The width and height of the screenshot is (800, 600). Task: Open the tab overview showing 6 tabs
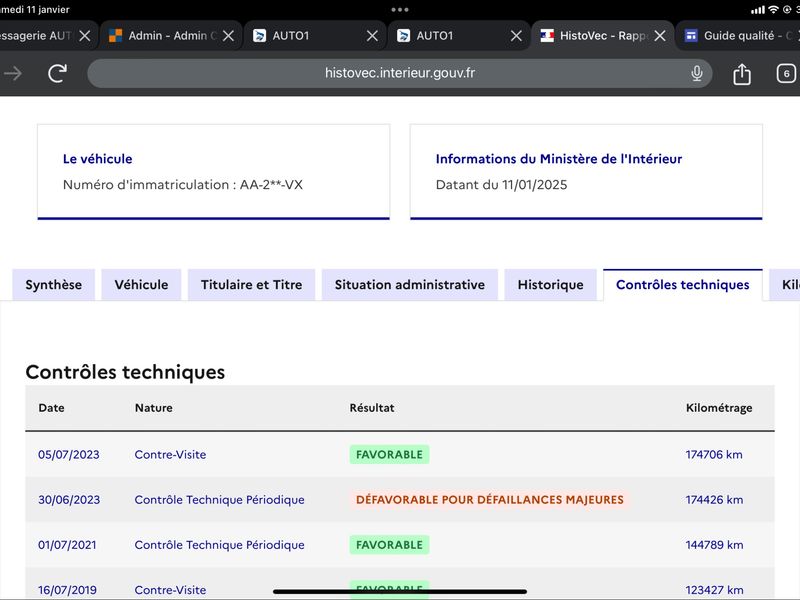point(786,73)
